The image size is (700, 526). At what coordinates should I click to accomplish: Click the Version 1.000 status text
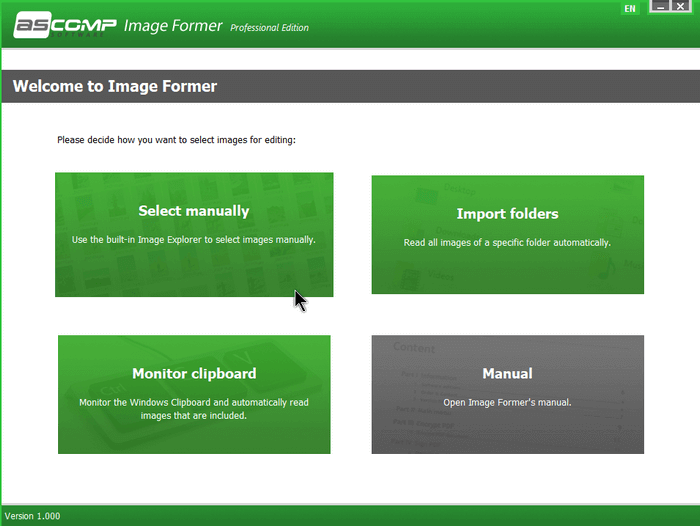click(x=33, y=516)
